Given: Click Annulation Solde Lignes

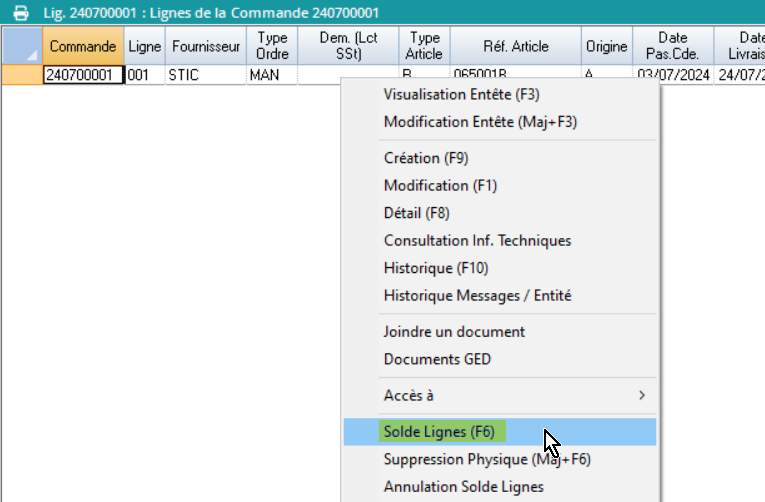Looking at the screenshot, I should click(x=463, y=487).
